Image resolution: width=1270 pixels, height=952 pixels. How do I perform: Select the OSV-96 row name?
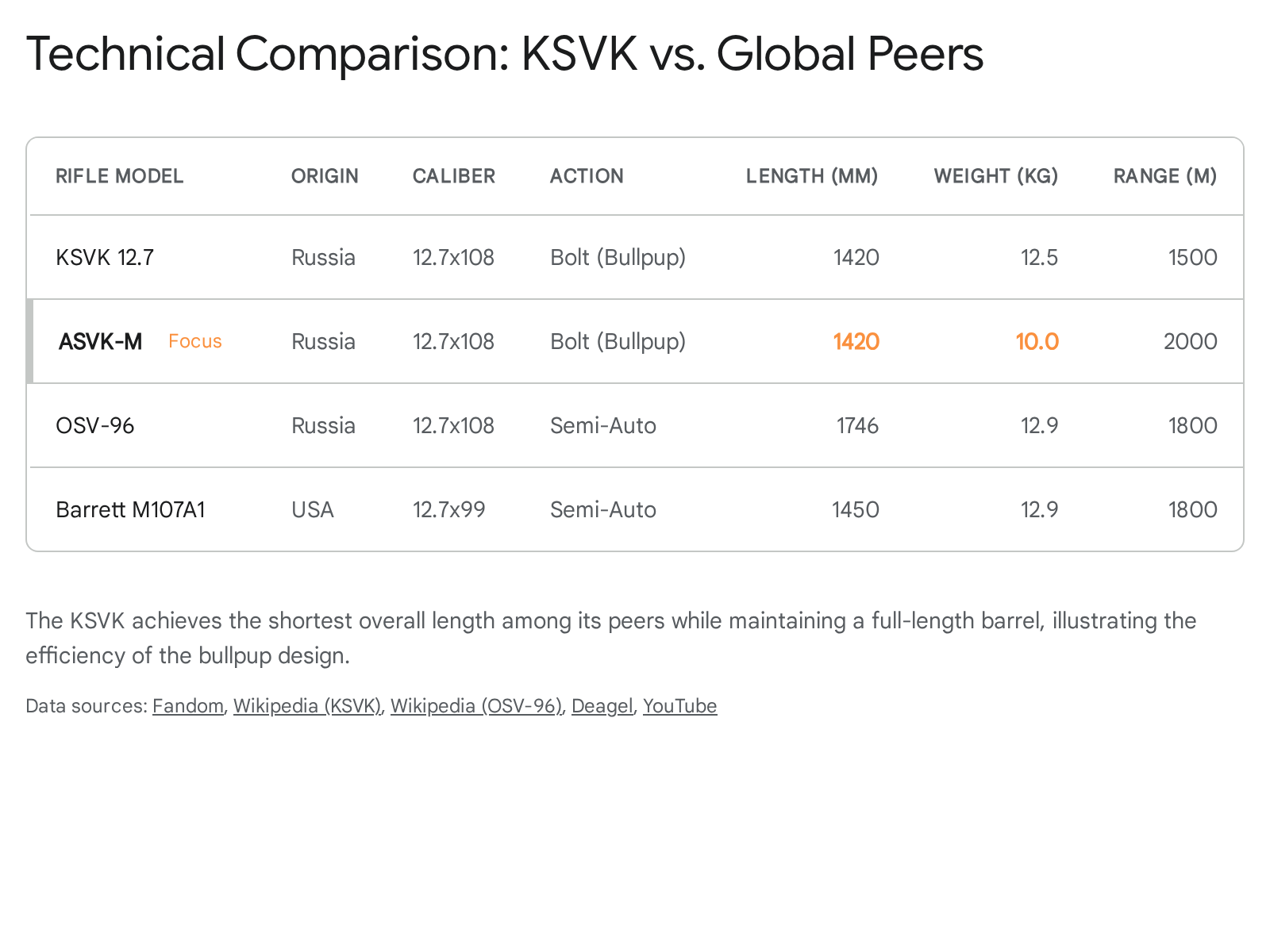(95, 426)
